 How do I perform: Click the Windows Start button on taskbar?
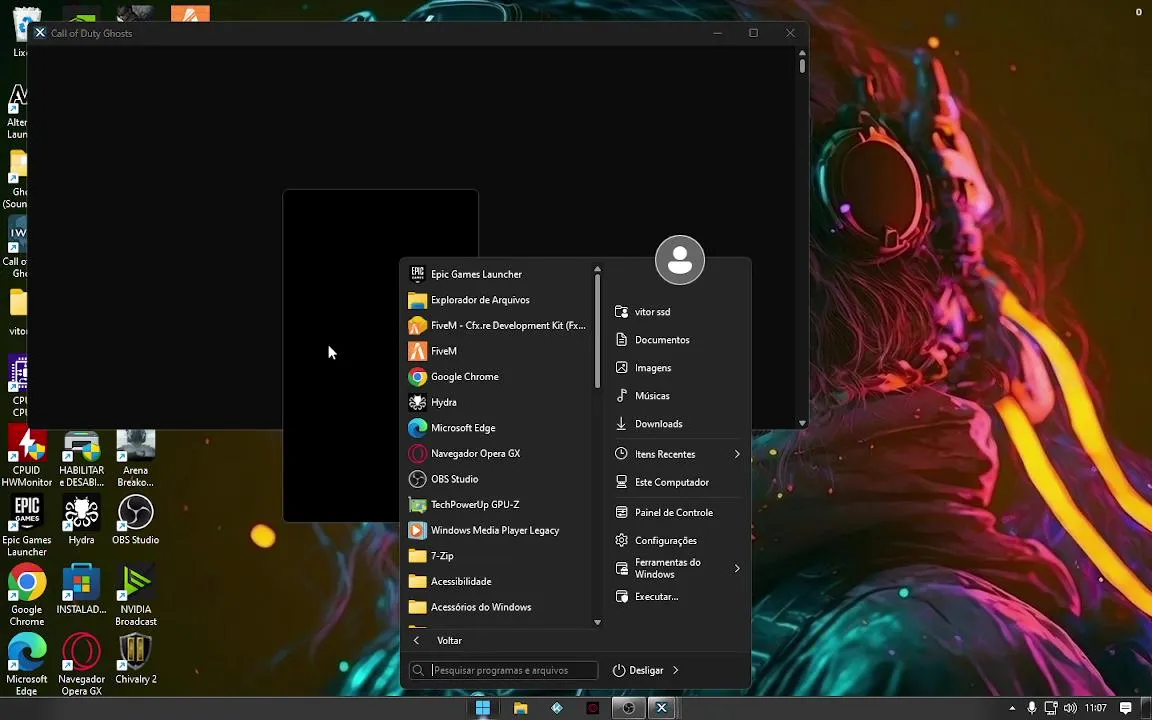tap(483, 708)
